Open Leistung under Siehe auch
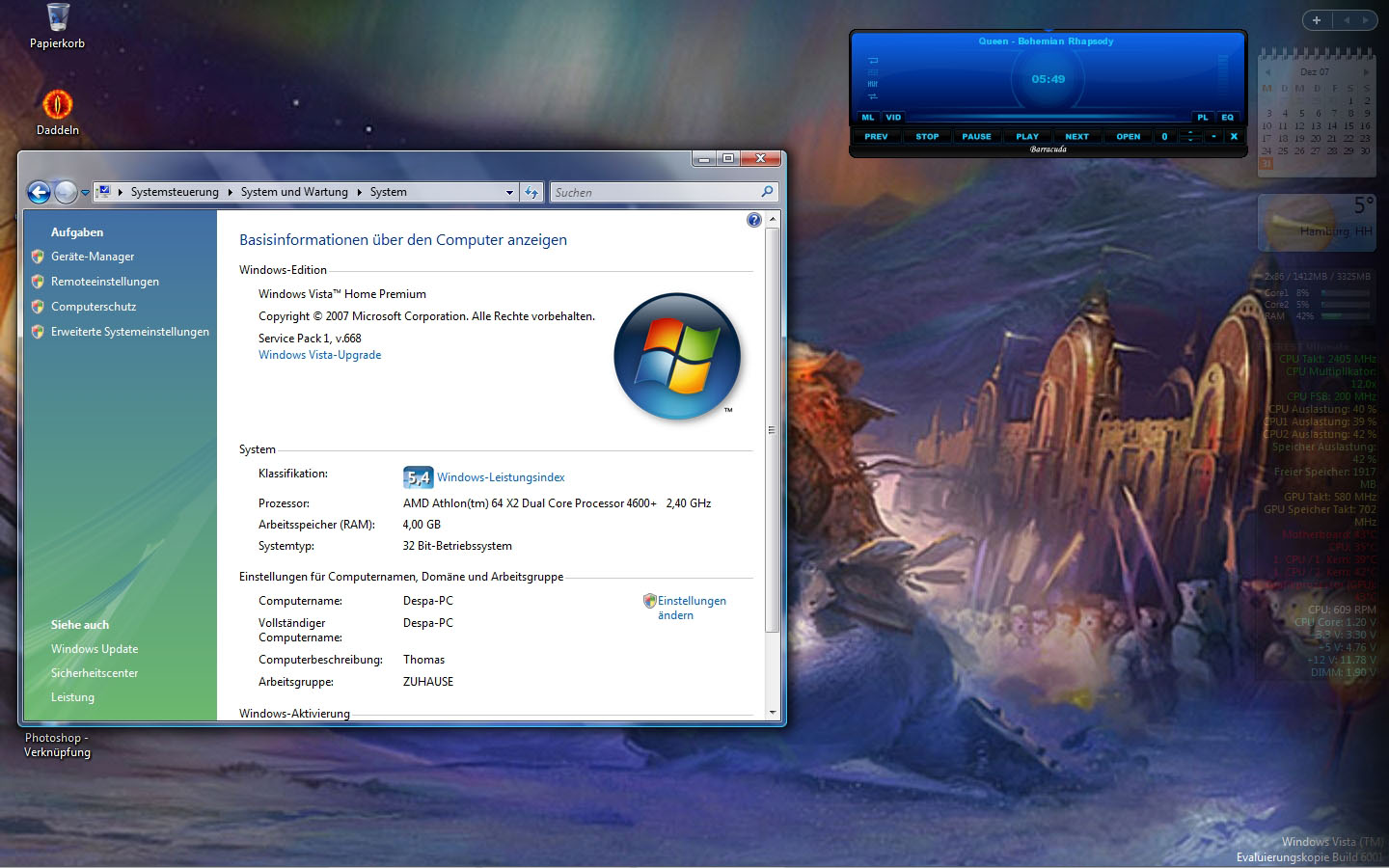Image resolution: width=1389 pixels, height=868 pixels. [72, 697]
